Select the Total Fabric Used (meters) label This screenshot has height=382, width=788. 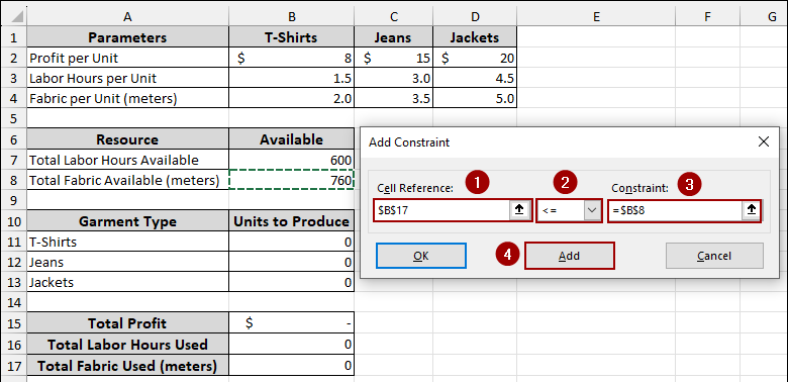128,365
